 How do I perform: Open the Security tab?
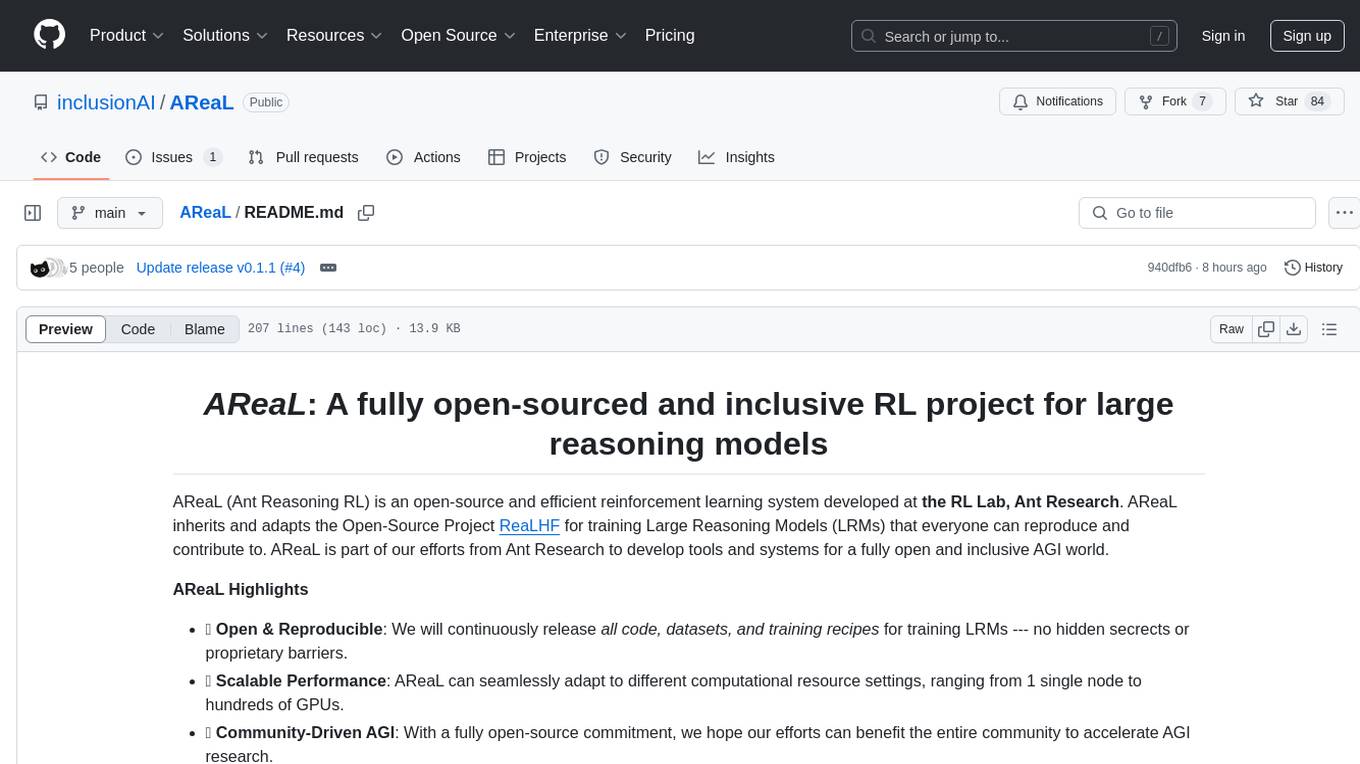tap(633, 157)
